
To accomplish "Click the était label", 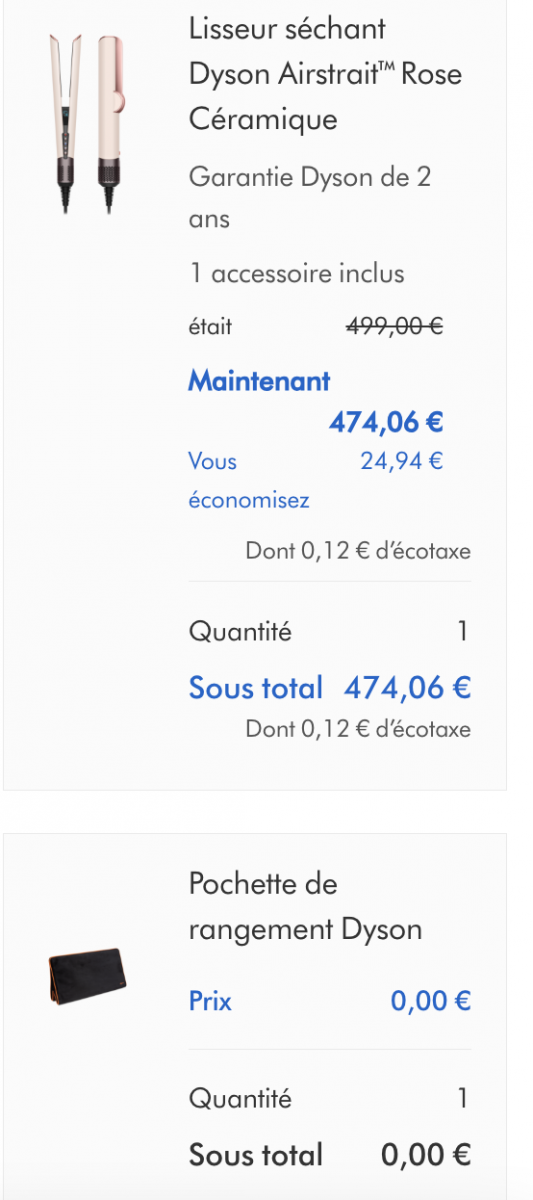I will 210,327.
